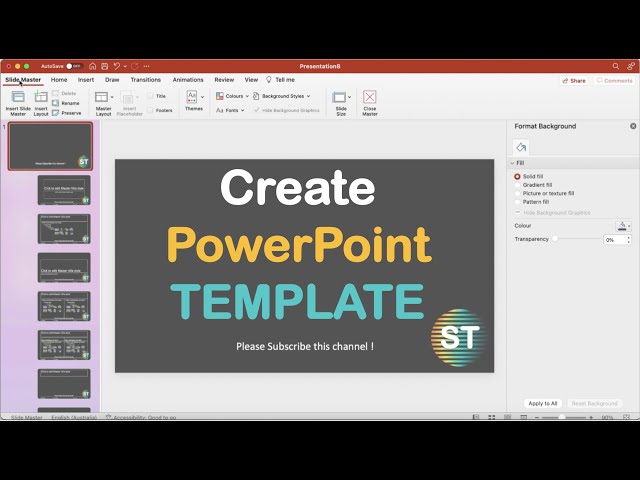Click the Share button

tap(574, 81)
